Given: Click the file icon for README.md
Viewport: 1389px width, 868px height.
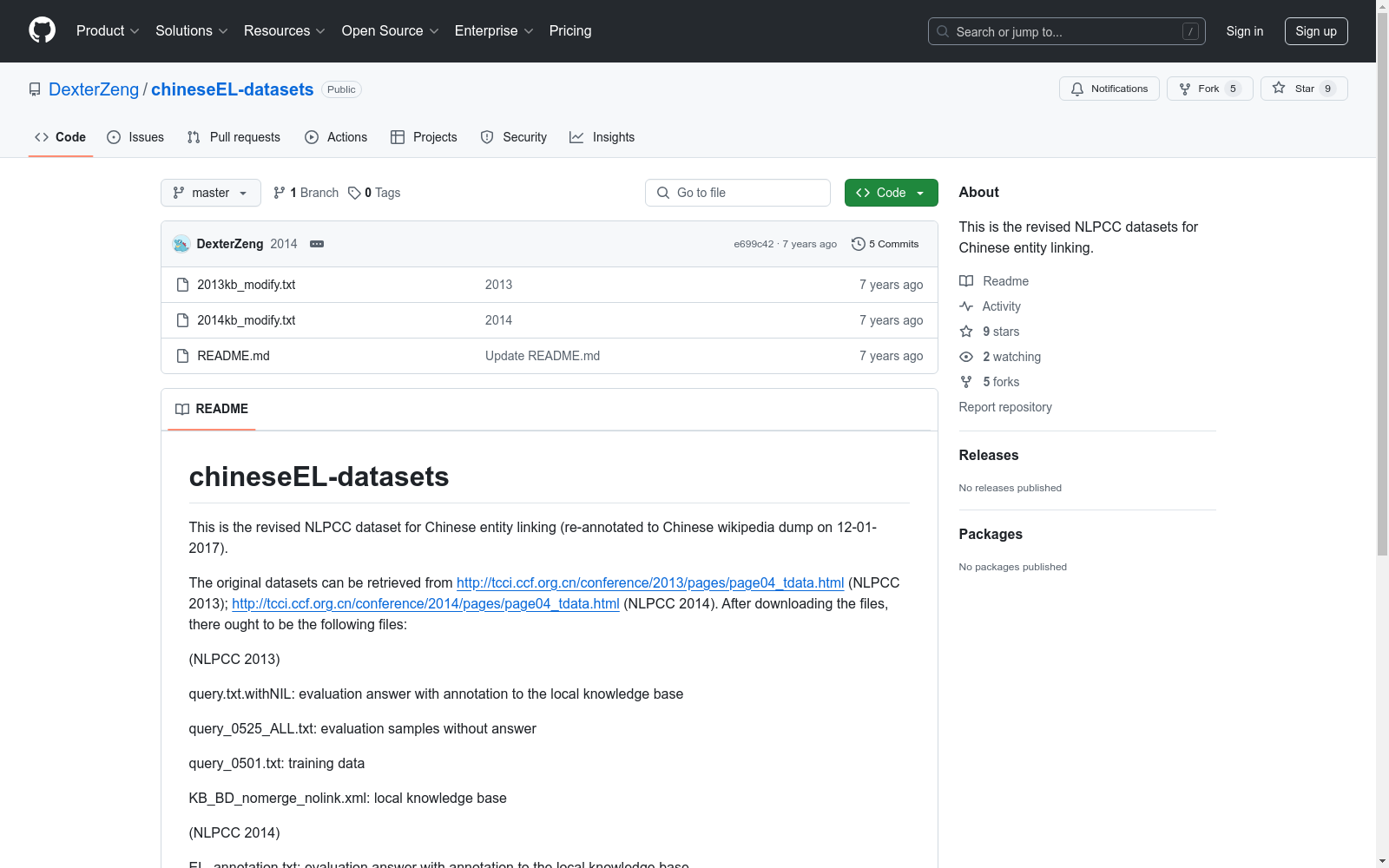Looking at the screenshot, I should [x=182, y=356].
